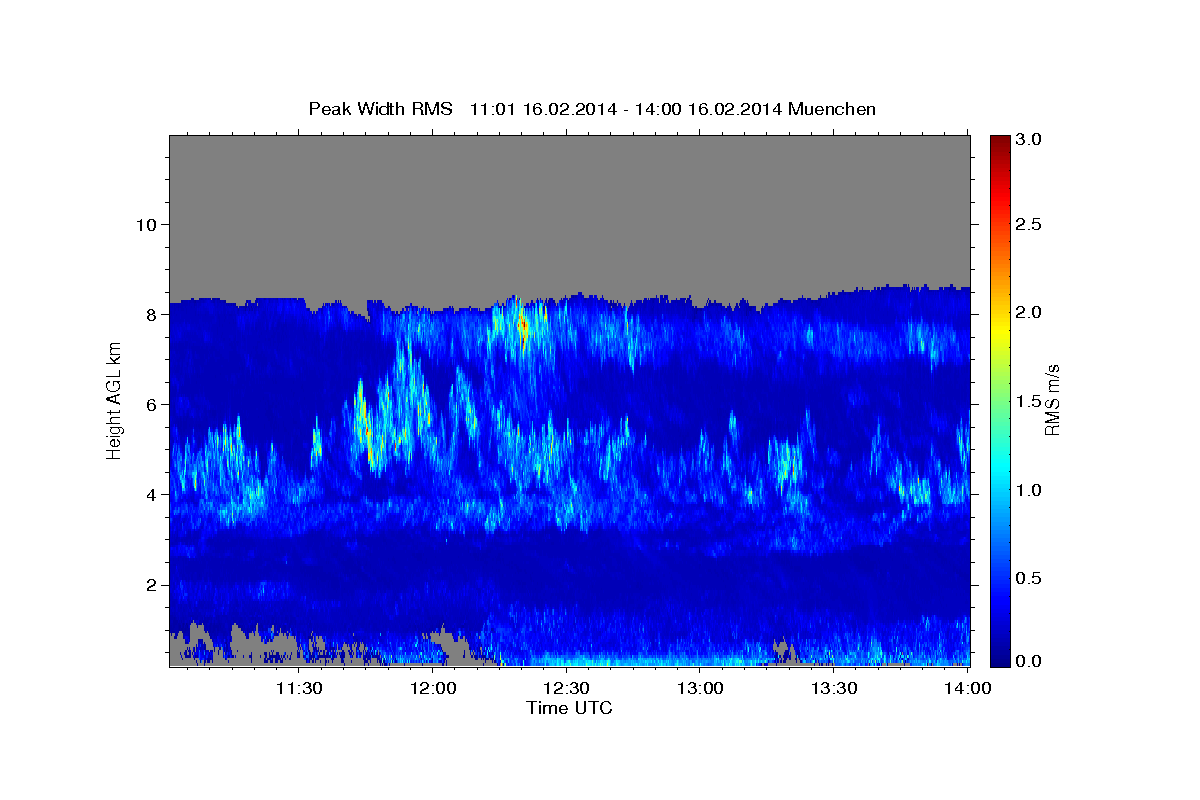
Task: Click the colorbar value 0.5
Action: click(x=1029, y=578)
